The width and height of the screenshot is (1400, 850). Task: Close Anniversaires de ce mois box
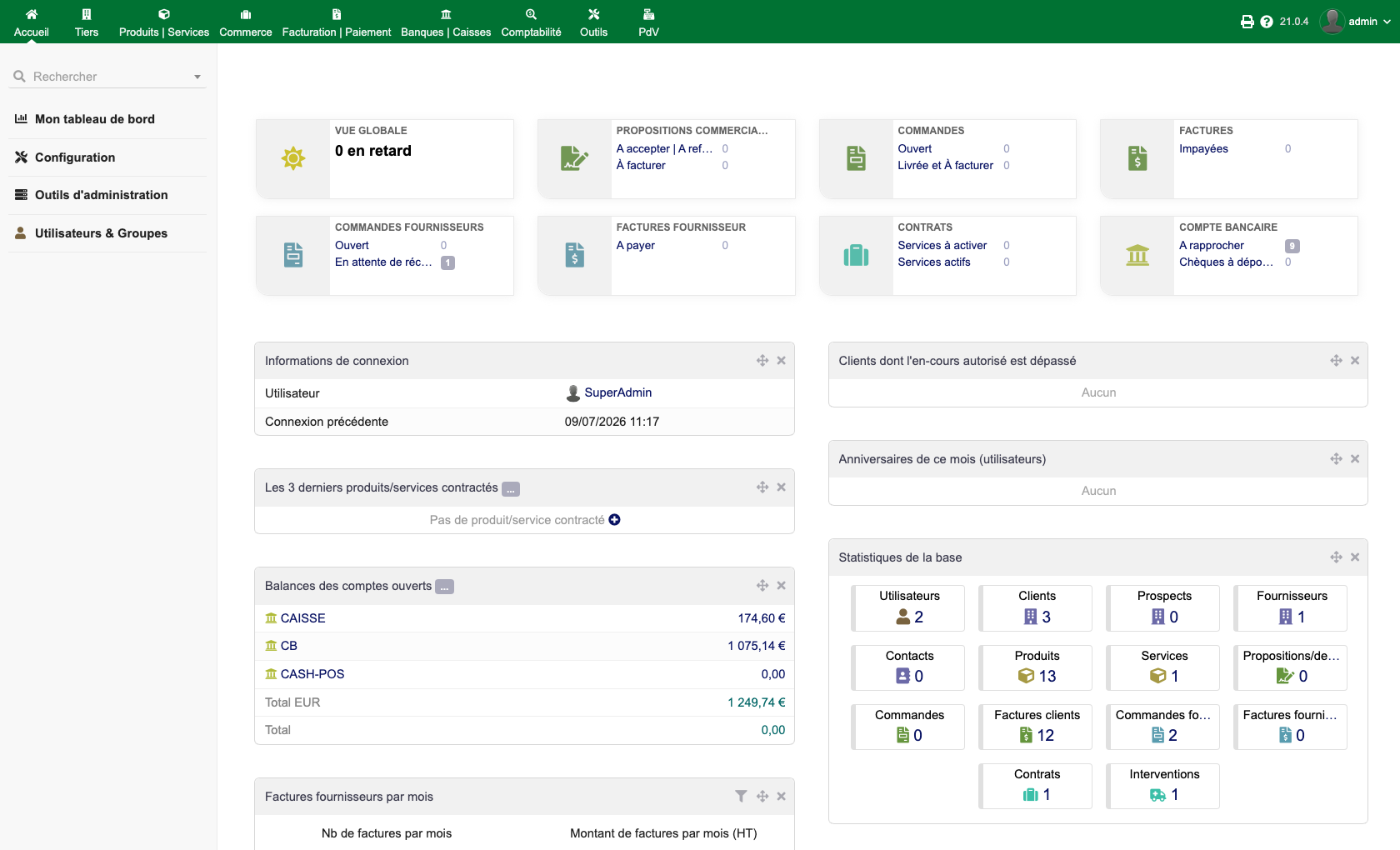click(x=1355, y=458)
